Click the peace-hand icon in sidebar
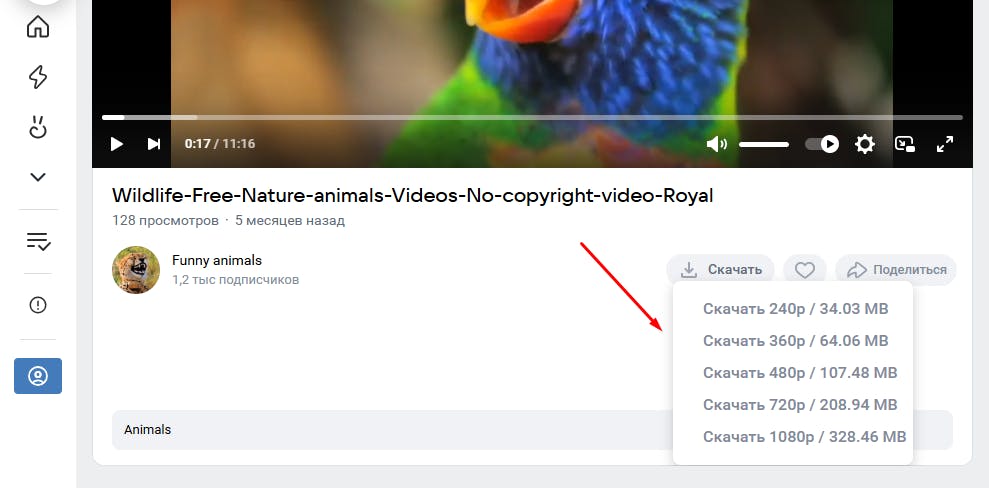Screen dimensions: 989x488 pyautogui.click(x=38, y=127)
